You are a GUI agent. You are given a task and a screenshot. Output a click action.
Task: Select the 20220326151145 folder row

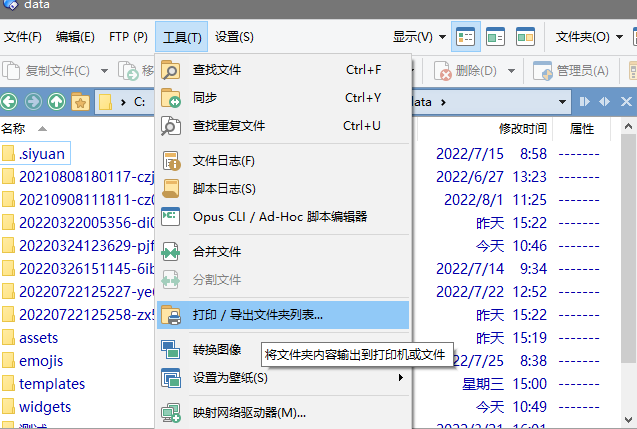[77, 269]
